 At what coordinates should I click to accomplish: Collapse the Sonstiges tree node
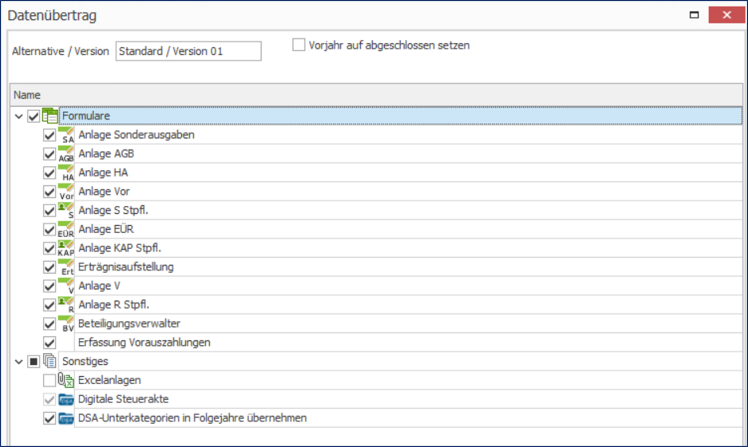(x=19, y=362)
